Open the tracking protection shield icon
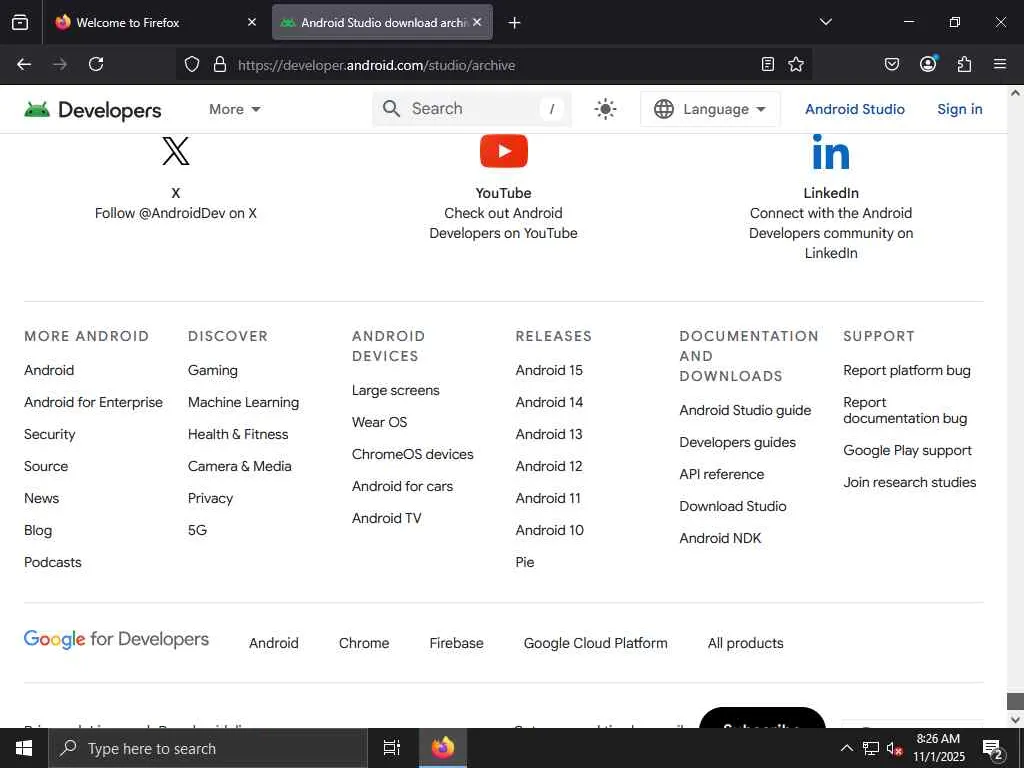1024x768 pixels. click(191, 64)
